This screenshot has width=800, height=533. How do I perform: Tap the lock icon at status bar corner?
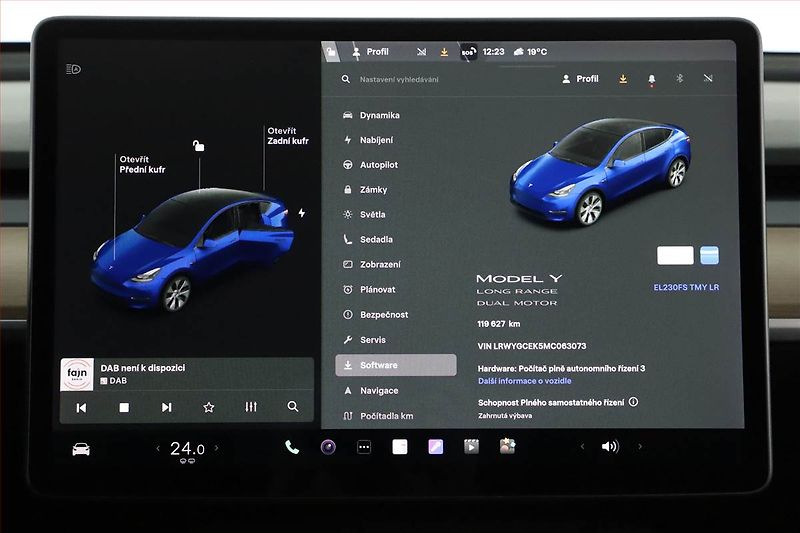[331, 52]
